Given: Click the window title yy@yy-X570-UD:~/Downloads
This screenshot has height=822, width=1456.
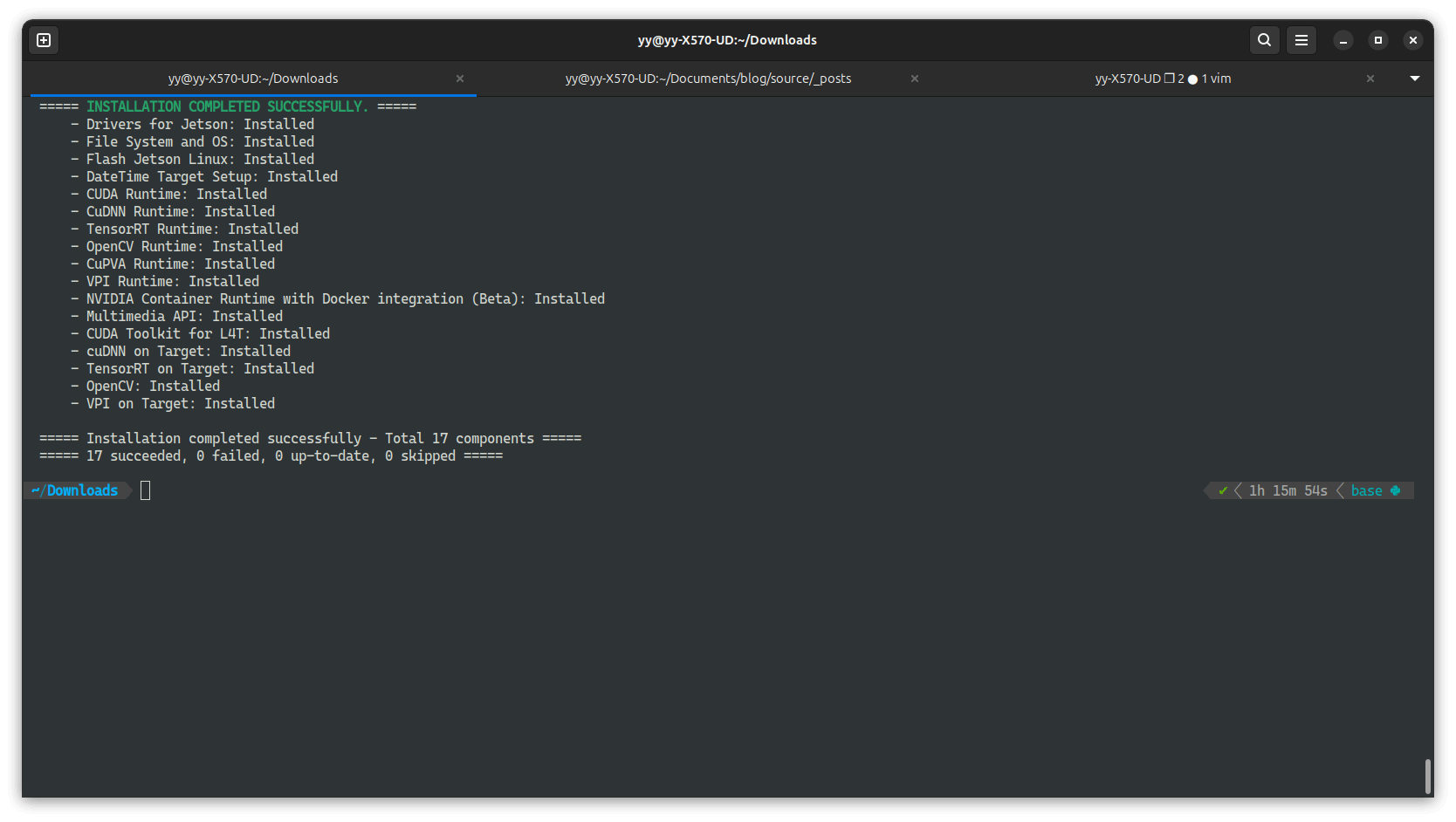Looking at the screenshot, I should click(x=727, y=40).
